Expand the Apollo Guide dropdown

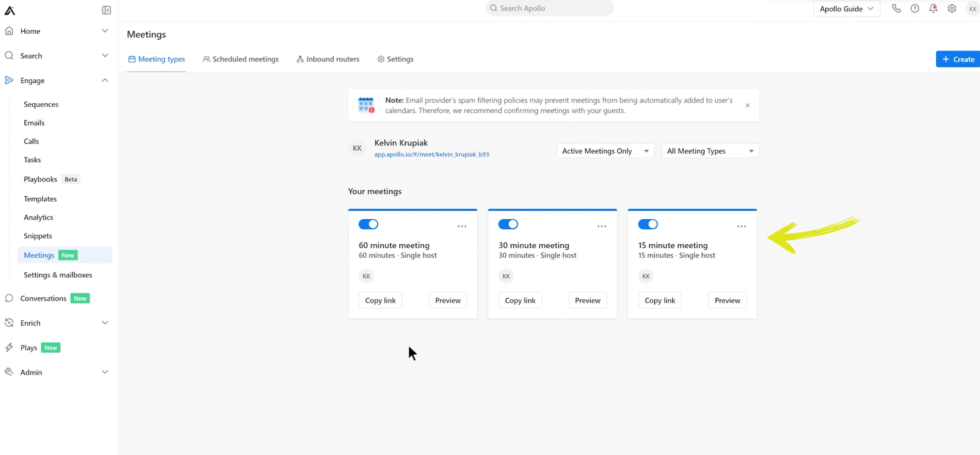click(846, 8)
